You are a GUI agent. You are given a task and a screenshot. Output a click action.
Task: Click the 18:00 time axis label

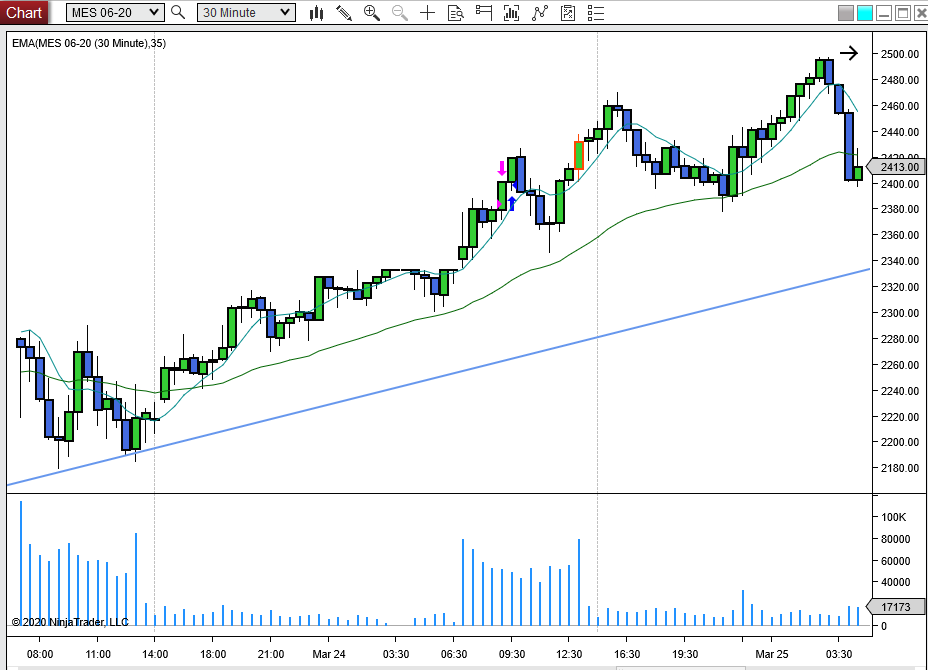(213, 654)
